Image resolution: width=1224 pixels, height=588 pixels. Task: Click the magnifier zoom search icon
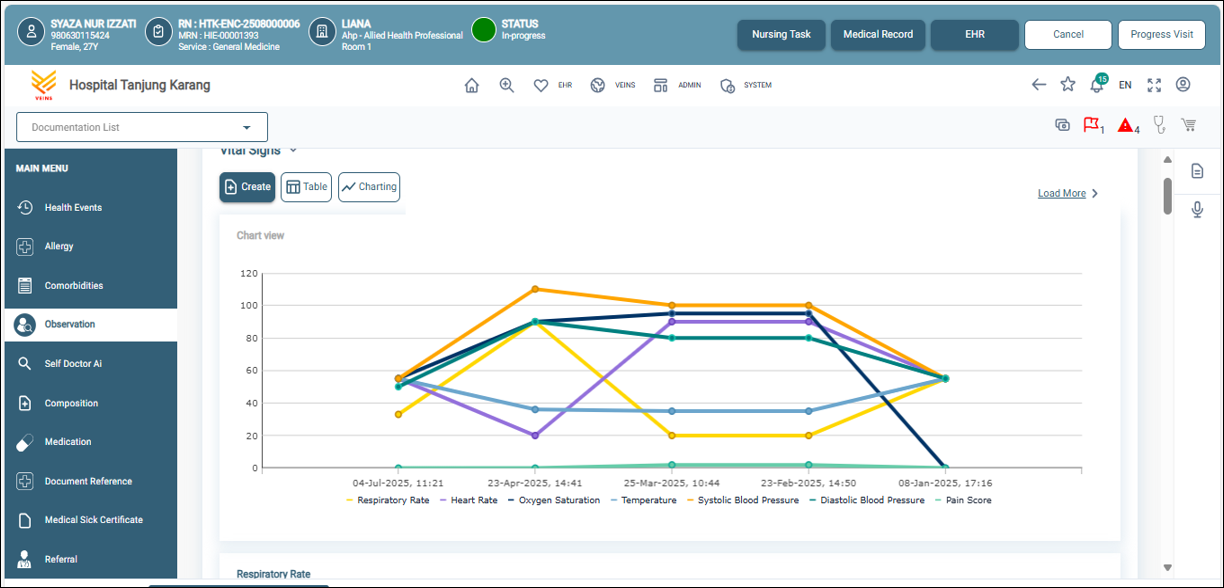click(507, 86)
